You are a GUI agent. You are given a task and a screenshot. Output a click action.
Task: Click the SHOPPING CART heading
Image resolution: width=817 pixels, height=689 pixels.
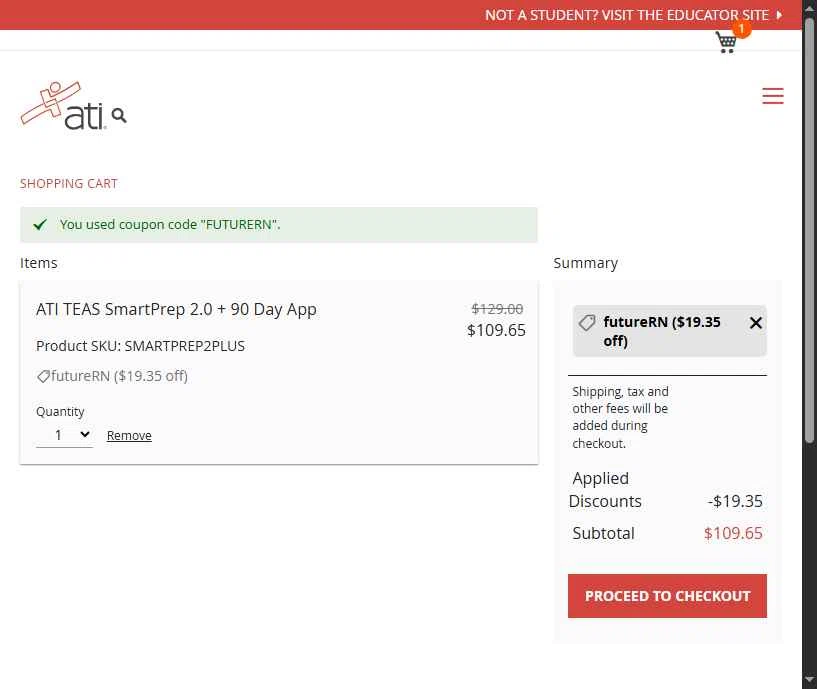69,183
